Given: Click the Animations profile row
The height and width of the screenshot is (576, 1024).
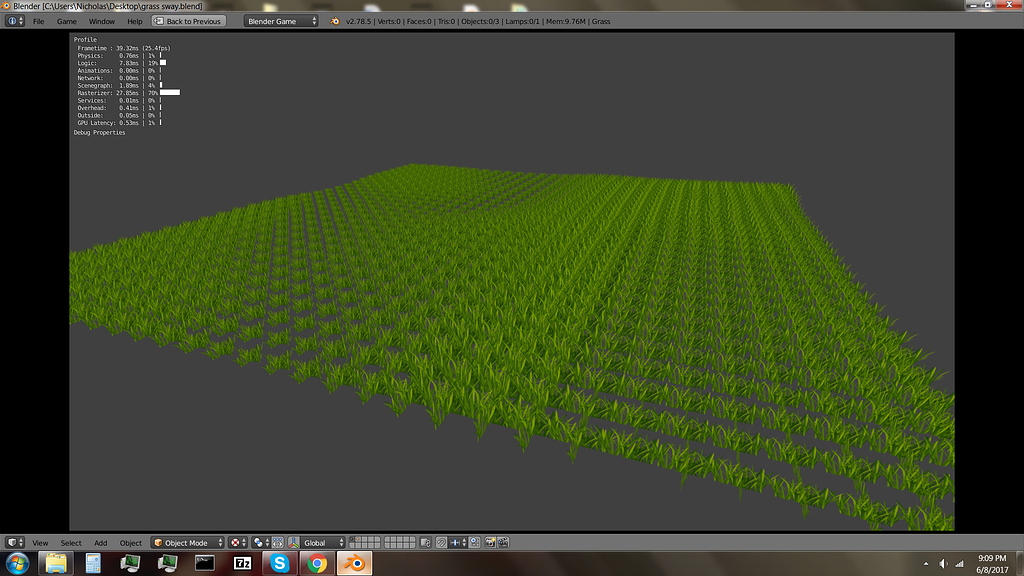Looking at the screenshot, I should 119,71.
